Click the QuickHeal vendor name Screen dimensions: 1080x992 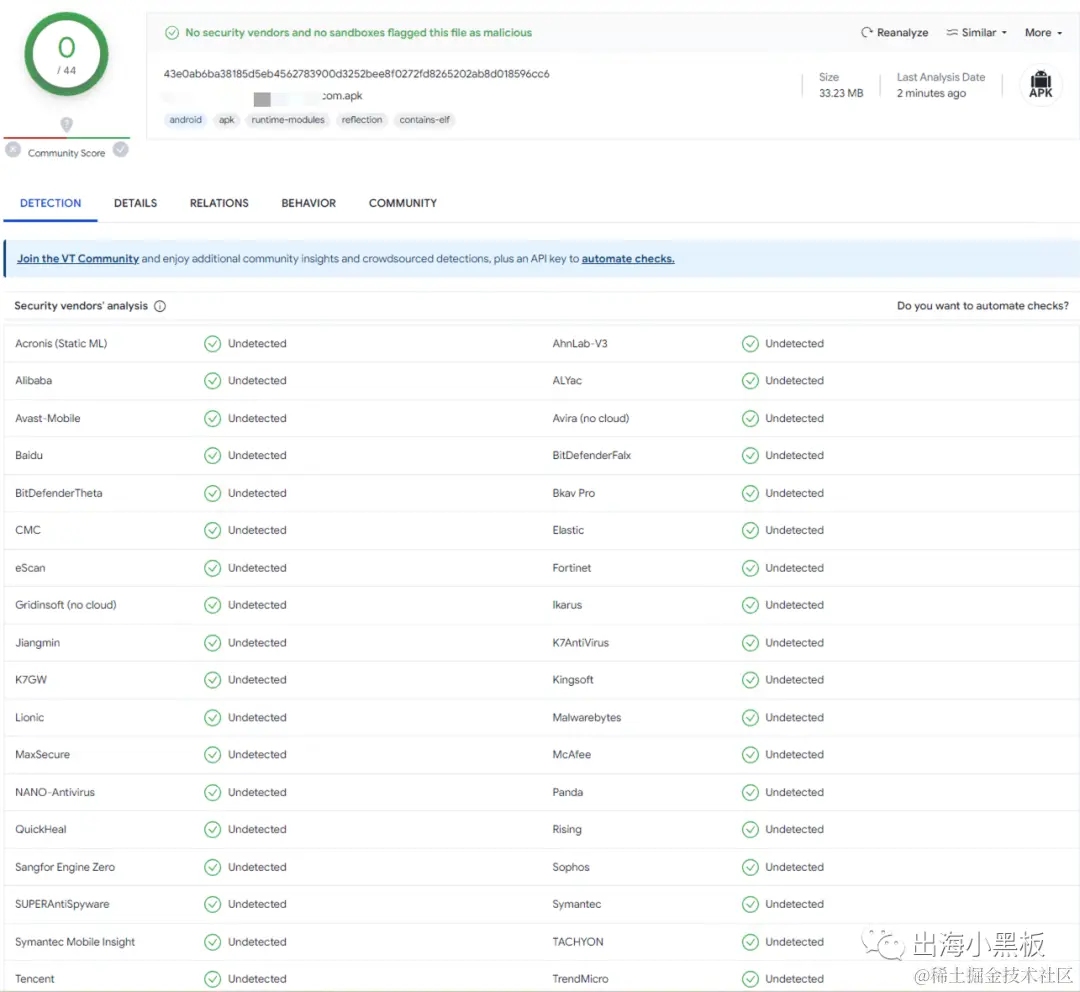tap(41, 829)
